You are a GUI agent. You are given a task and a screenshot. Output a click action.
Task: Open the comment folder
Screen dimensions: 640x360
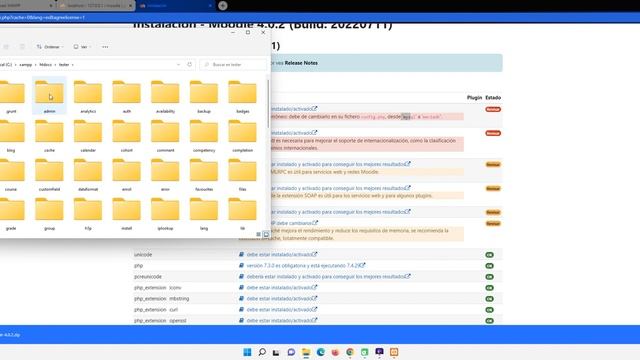tap(165, 135)
